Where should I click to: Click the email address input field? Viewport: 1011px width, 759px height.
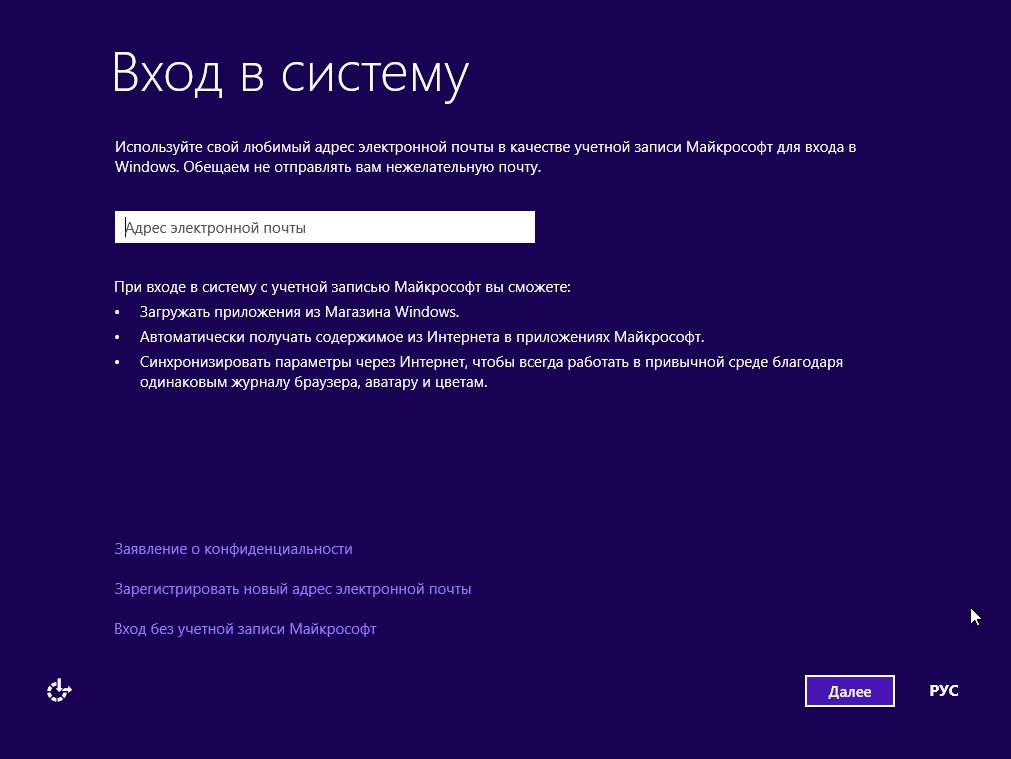[324, 227]
